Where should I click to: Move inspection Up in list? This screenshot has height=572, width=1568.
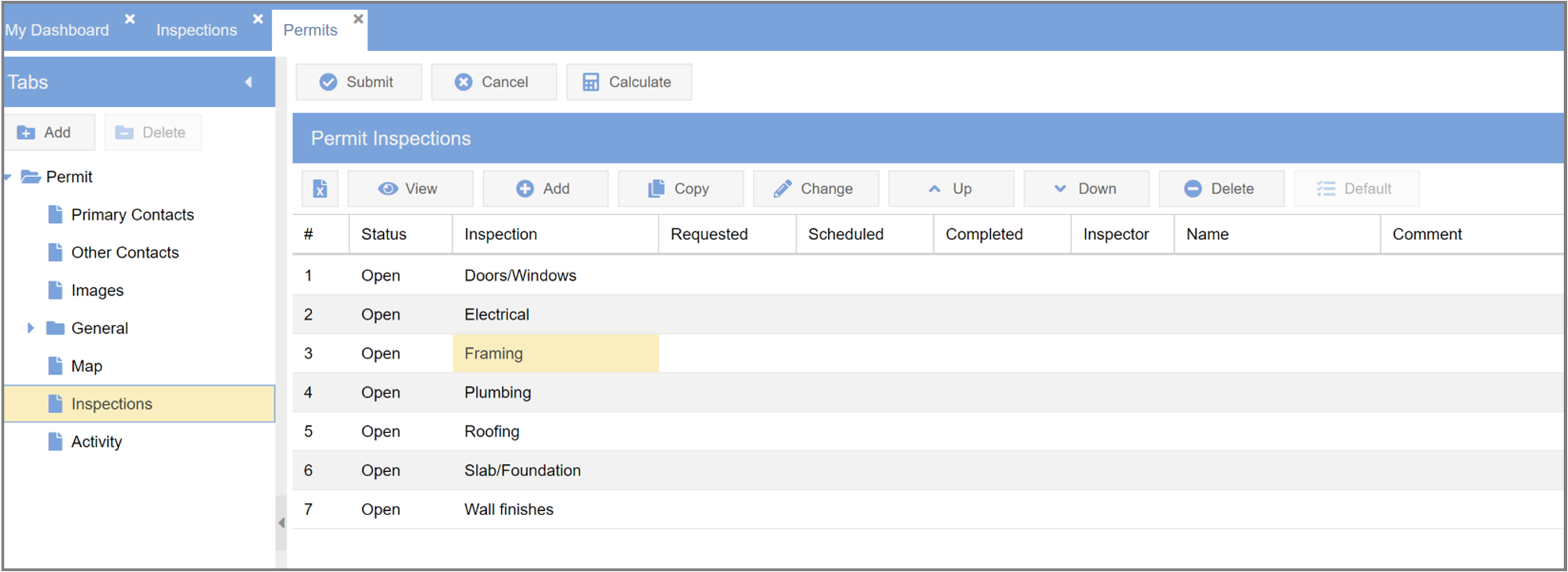click(x=950, y=189)
